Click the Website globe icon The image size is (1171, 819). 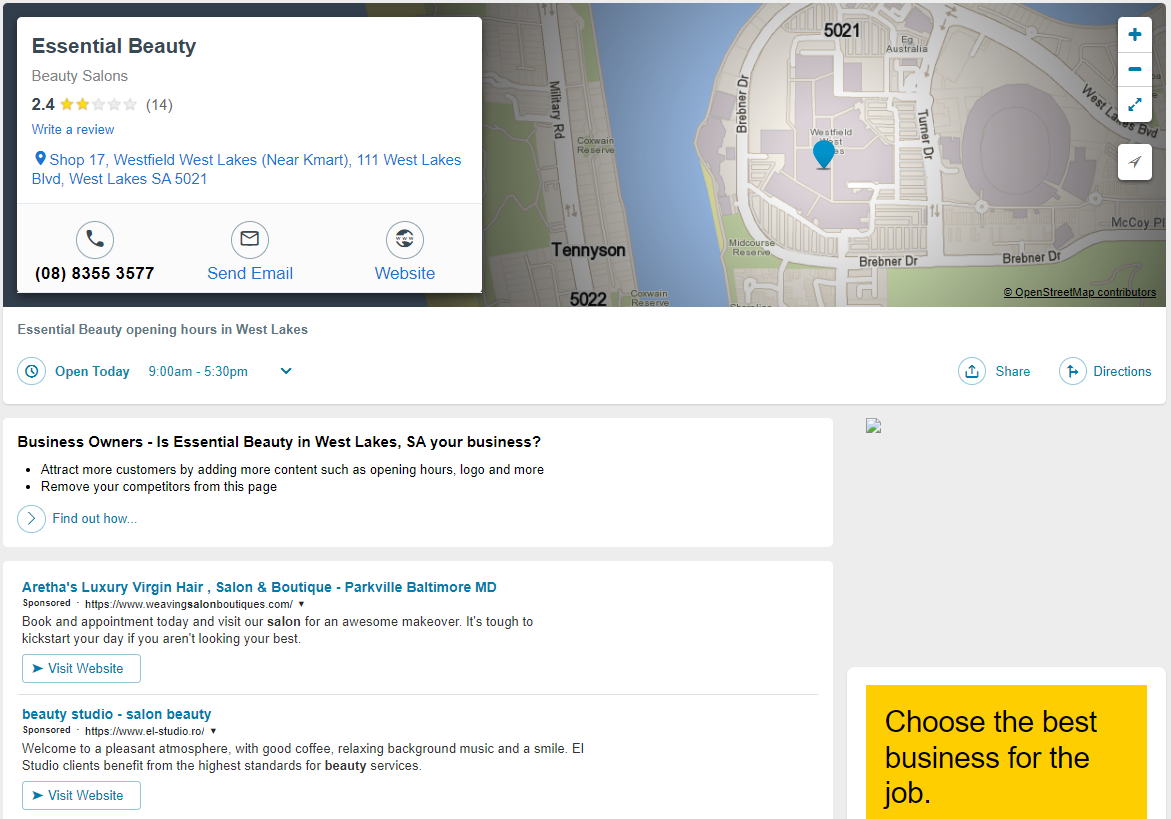[405, 240]
